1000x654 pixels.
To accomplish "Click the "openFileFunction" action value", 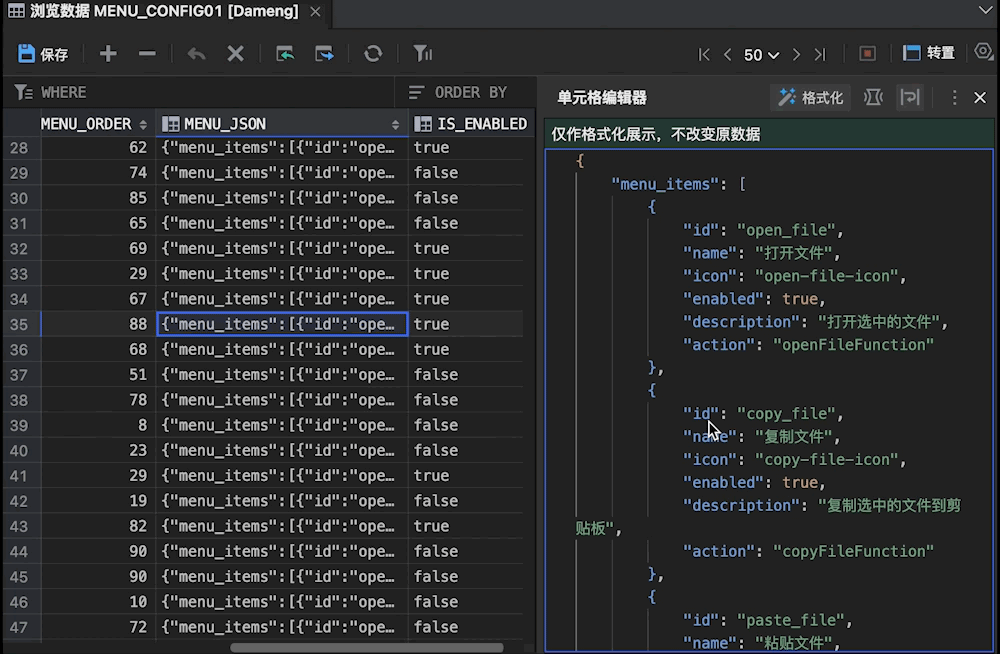I will click(x=853, y=345).
